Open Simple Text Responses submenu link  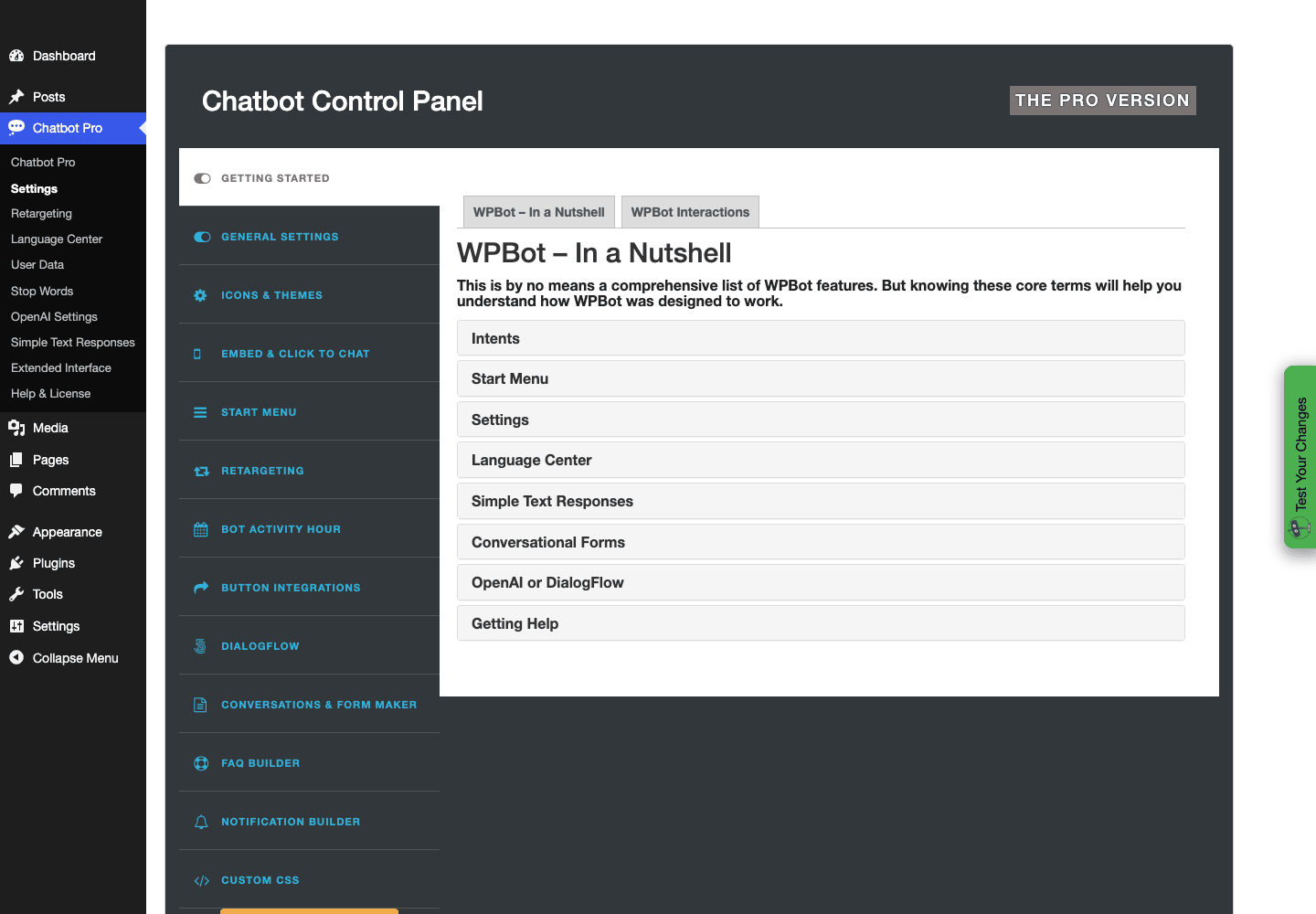[73, 343]
